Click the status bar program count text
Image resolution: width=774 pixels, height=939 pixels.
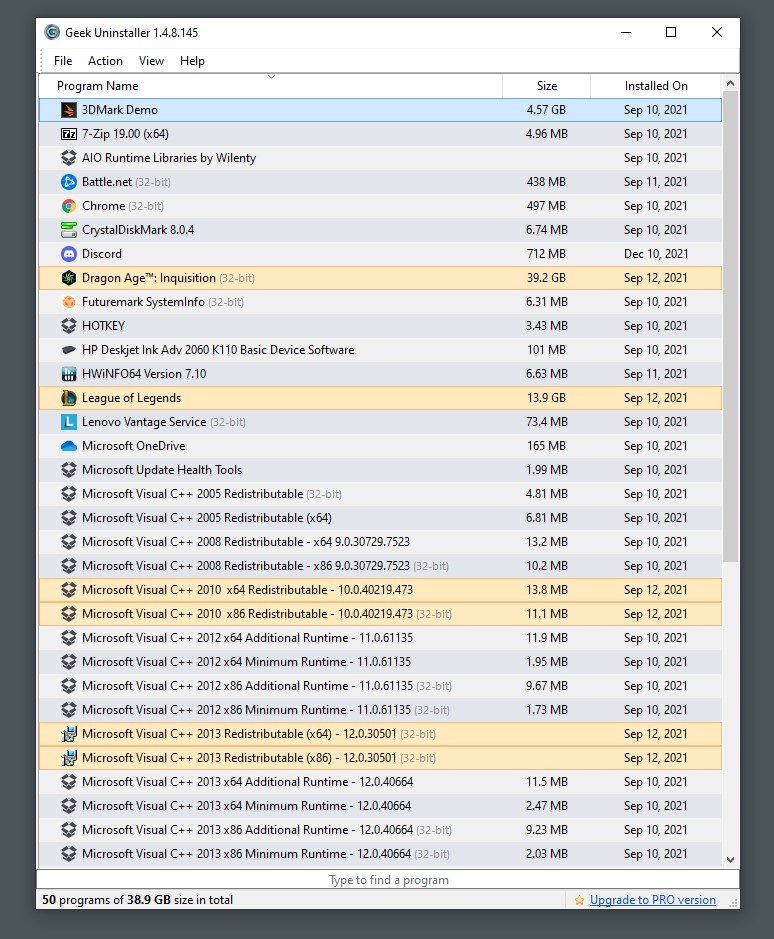[137, 900]
